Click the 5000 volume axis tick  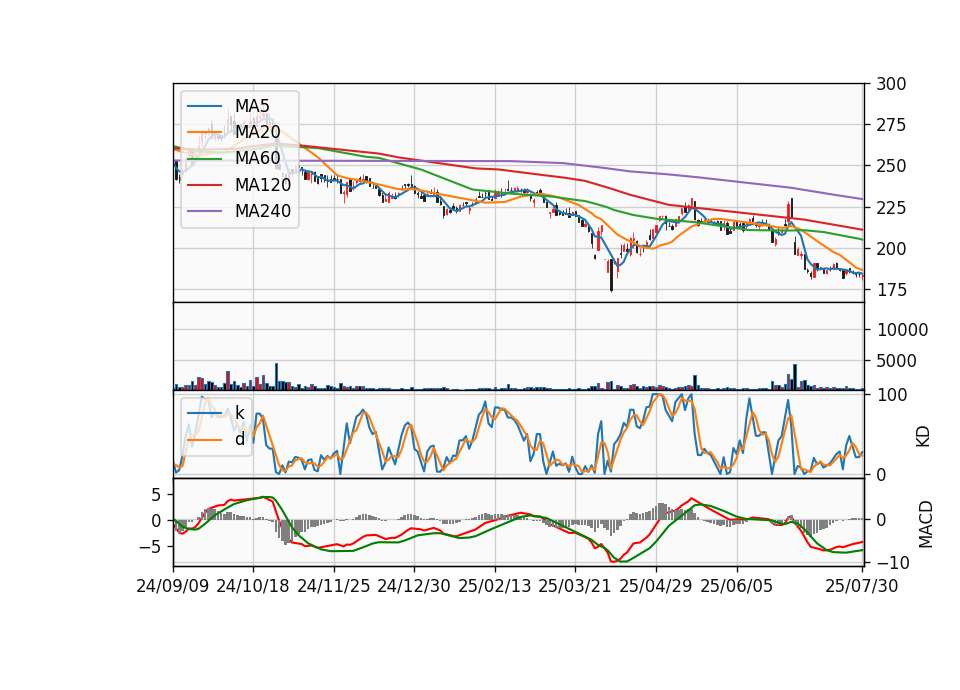coord(897,361)
